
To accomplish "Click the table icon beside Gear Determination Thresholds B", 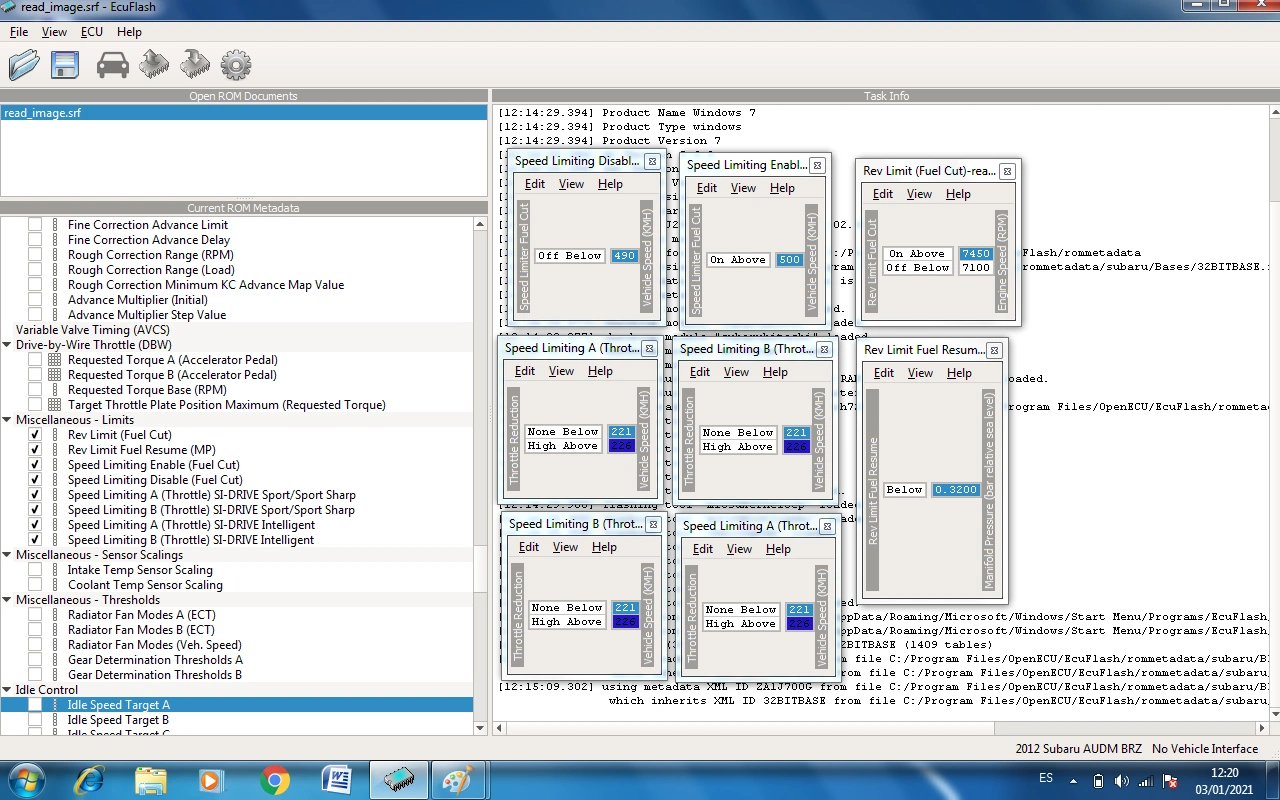I will pos(55,675).
